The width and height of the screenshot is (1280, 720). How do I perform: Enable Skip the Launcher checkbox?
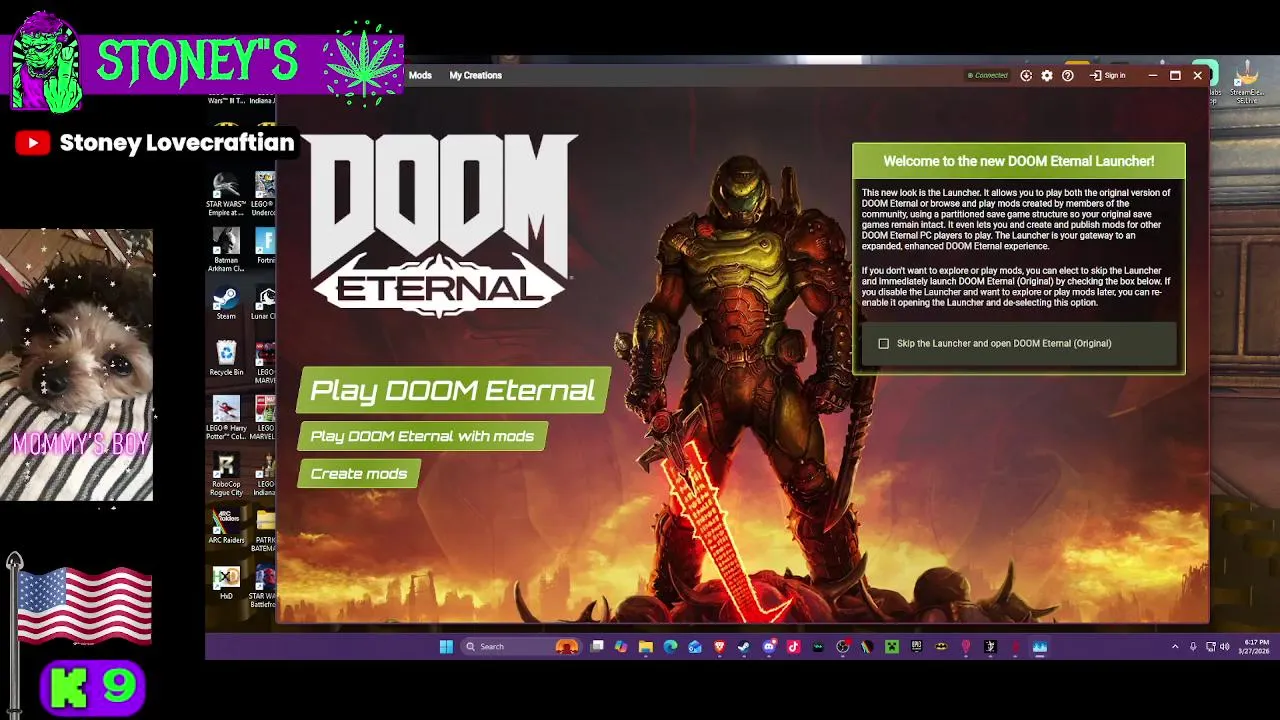tap(883, 344)
